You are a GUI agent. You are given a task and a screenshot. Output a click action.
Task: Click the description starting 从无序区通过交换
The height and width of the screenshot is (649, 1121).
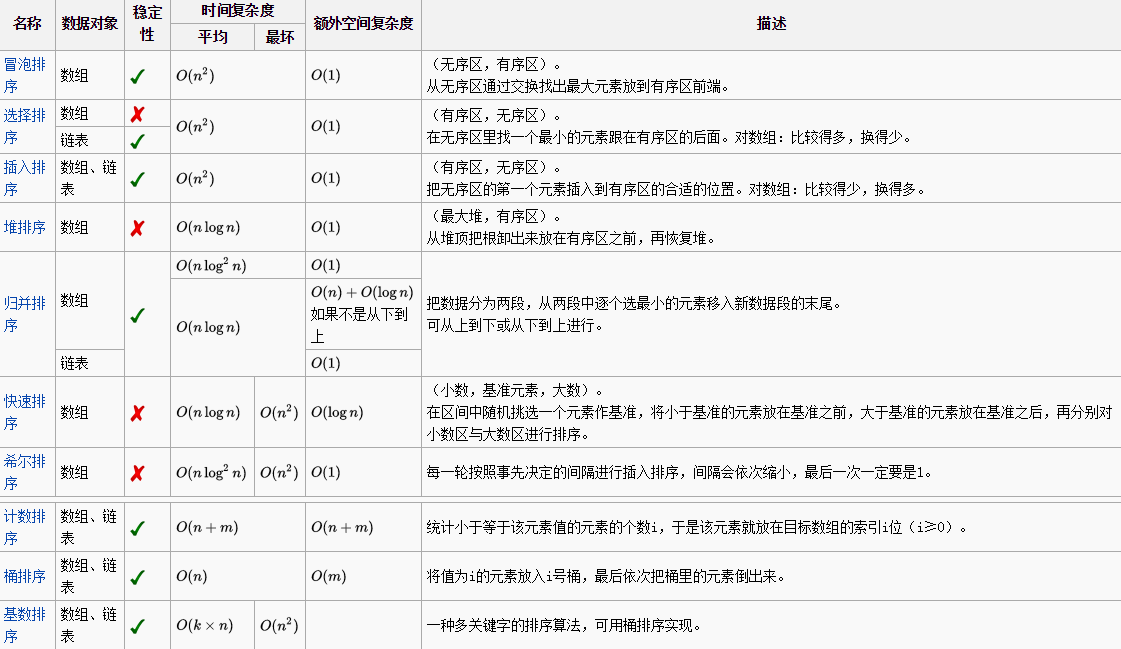(x=578, y=86)
